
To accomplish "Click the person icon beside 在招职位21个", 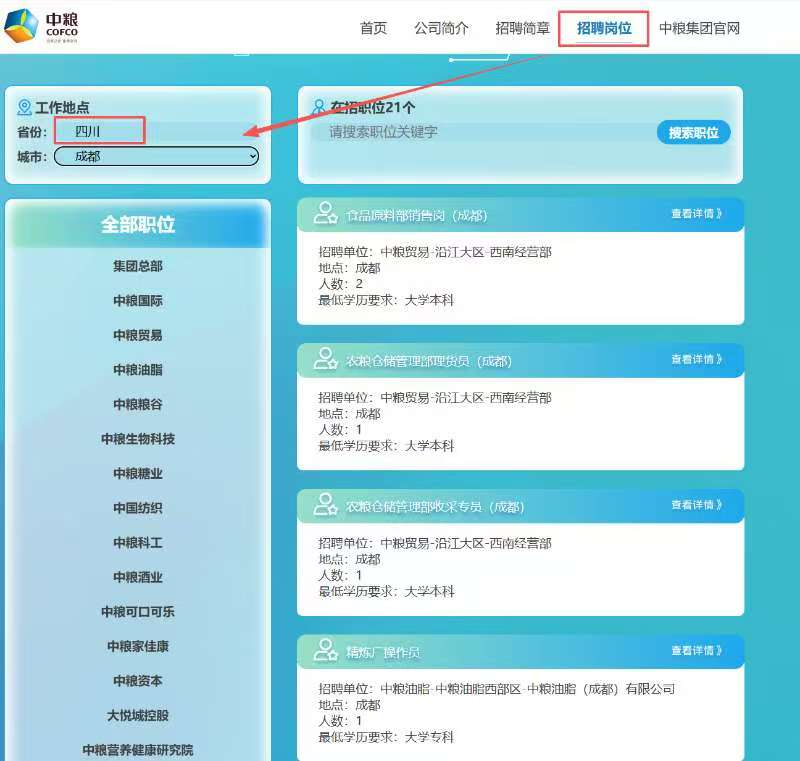I will [319, 107].
